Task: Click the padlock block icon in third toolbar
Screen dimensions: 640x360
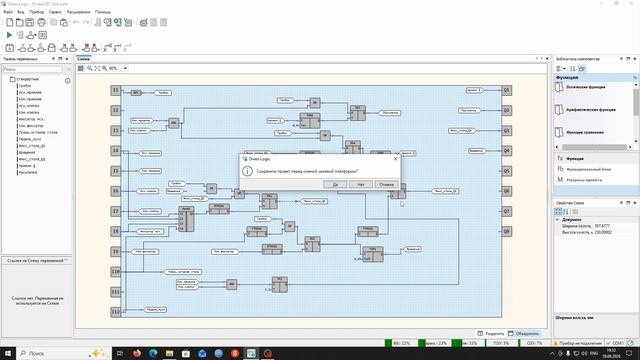Action: click(x=52, y=48)
